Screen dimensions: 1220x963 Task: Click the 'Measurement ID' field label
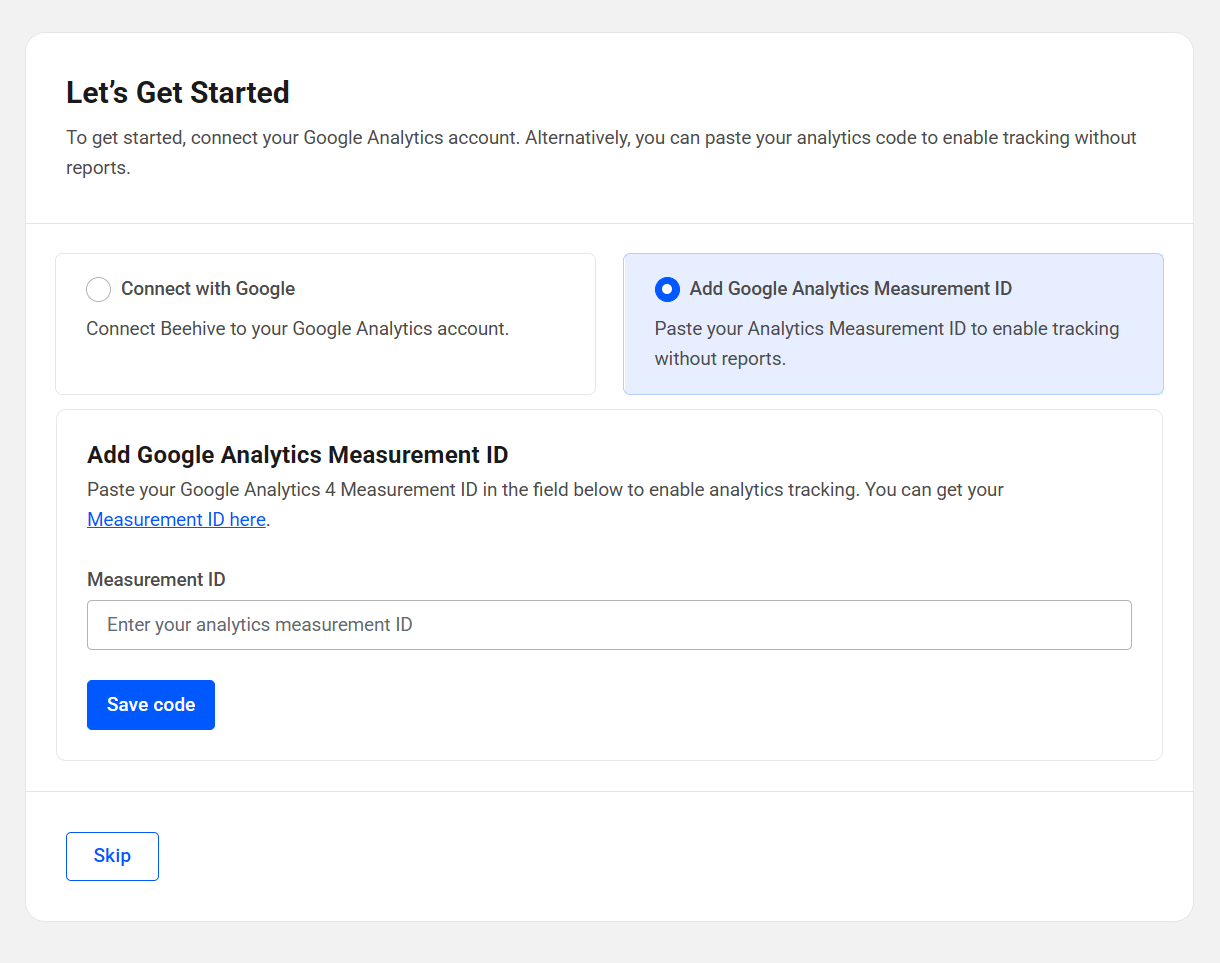click(x=156, y=579)
